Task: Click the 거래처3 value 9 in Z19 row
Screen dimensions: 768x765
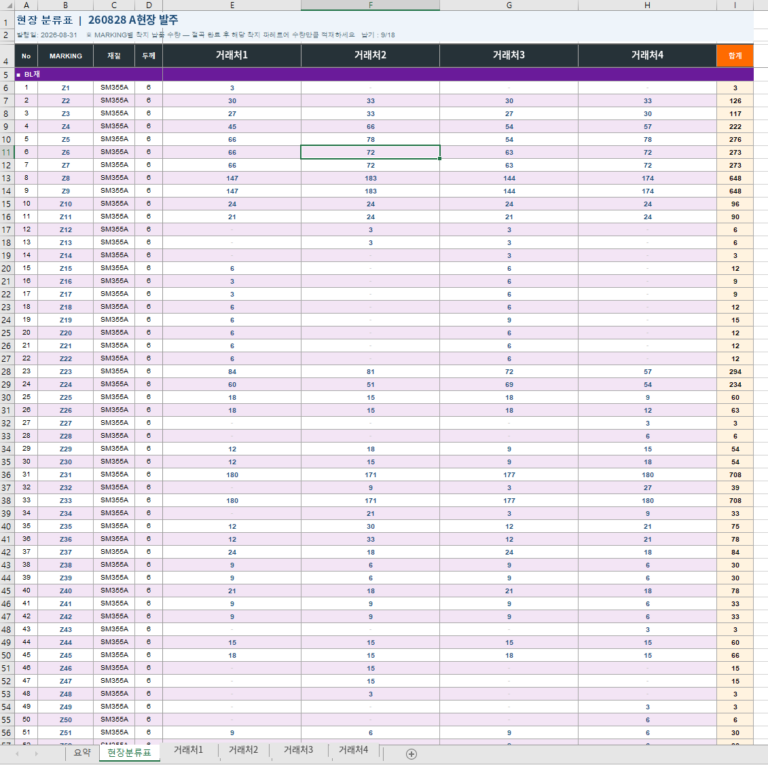Action: click(509, 320)
